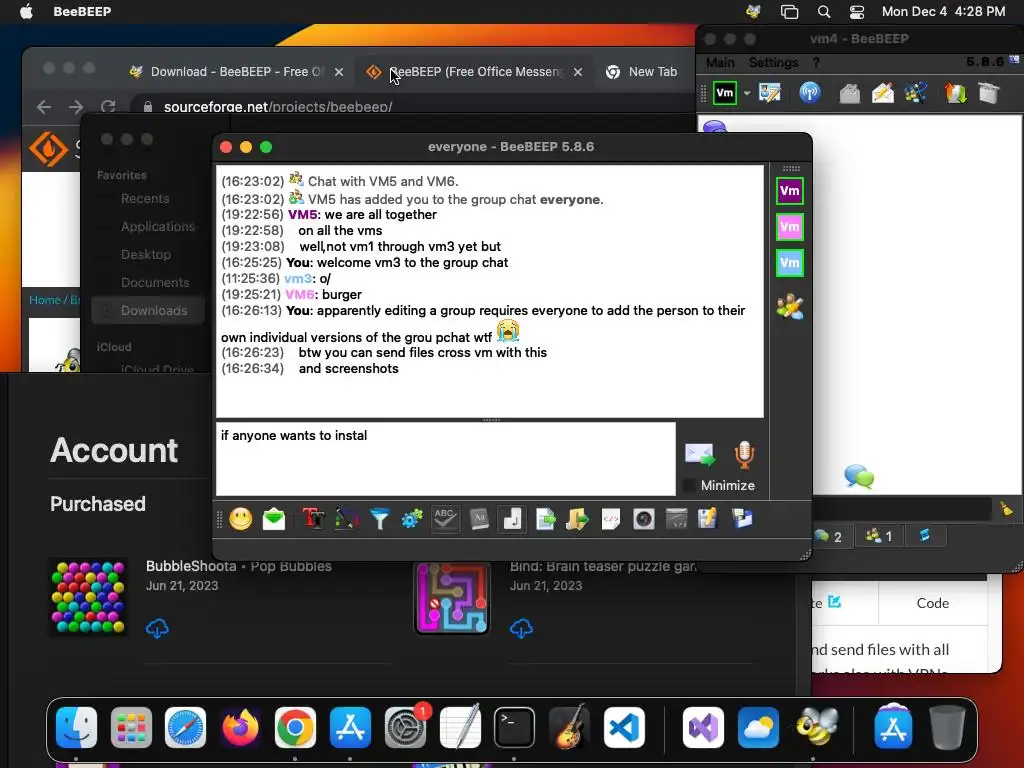Close the BeeBEEP Free Office Messenger tab
This screenshot has height=768, width=1024.
pos(578,72)
